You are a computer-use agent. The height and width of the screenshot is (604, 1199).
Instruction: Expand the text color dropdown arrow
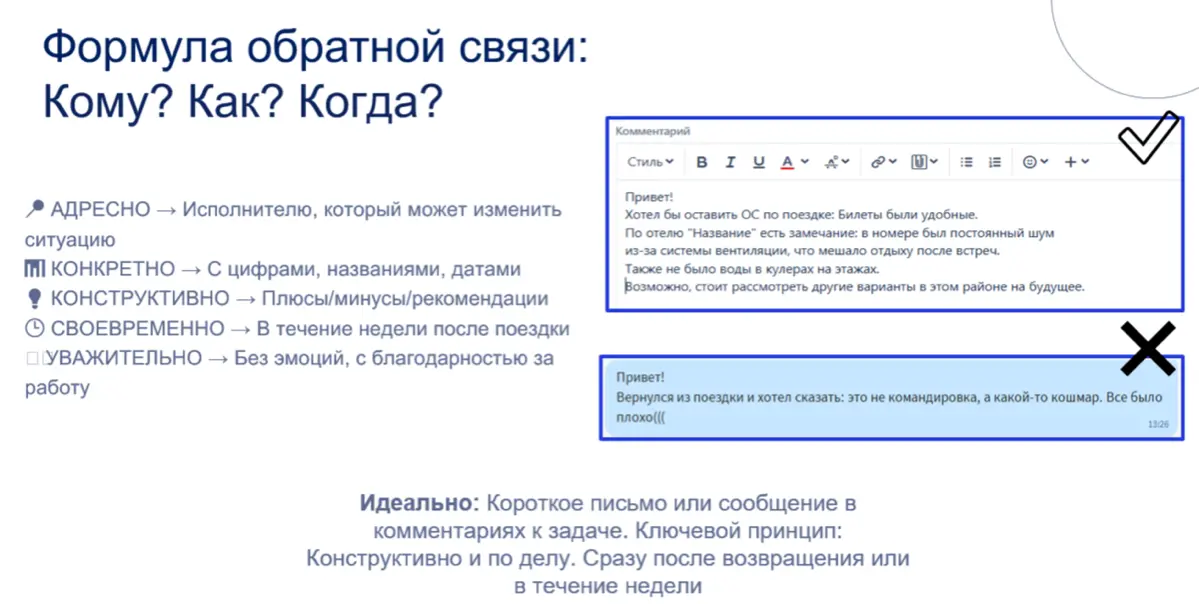[x=806, y=161]
